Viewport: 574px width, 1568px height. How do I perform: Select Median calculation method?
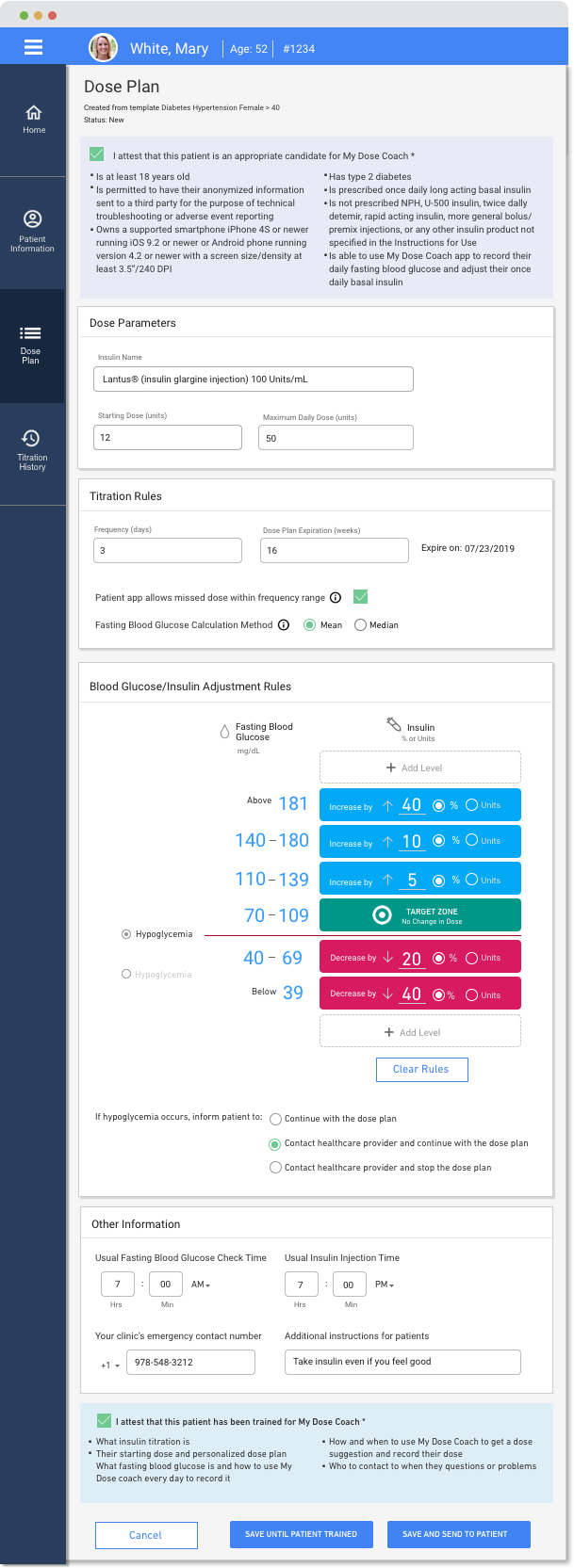pyautogui.click(x=361, y=625)
